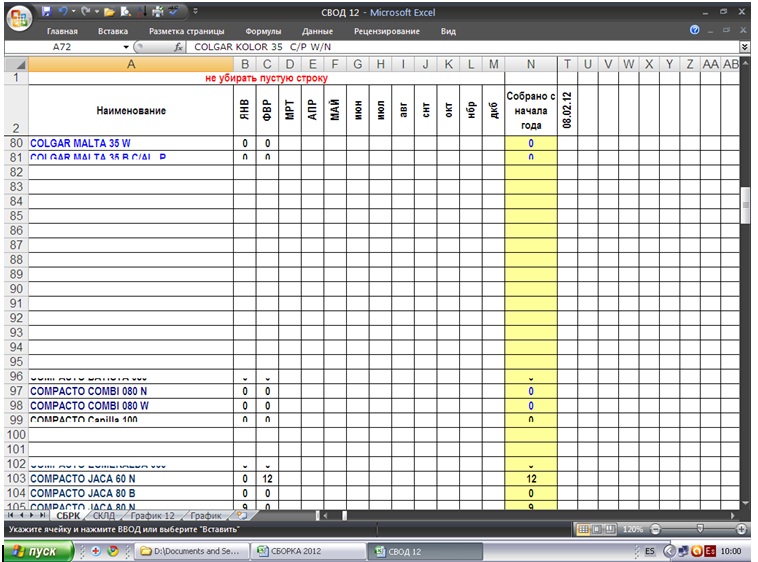Click cell COMPACTO COMBI 080 N

(131, 391)
